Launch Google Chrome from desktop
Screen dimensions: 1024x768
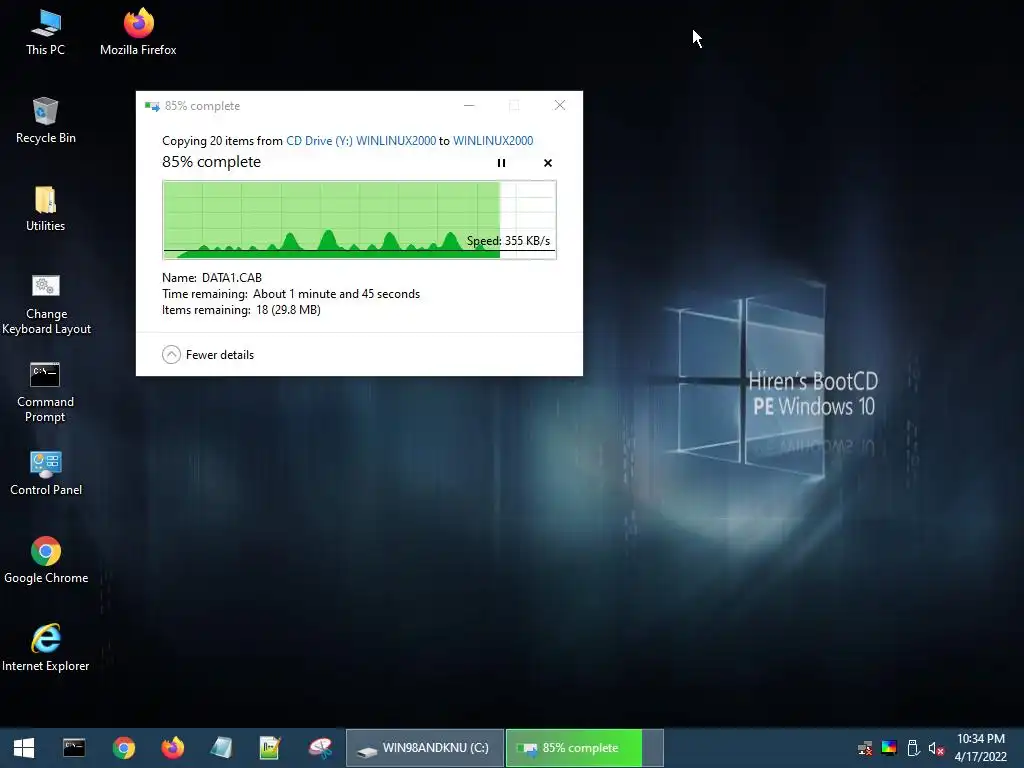point(46,560)
